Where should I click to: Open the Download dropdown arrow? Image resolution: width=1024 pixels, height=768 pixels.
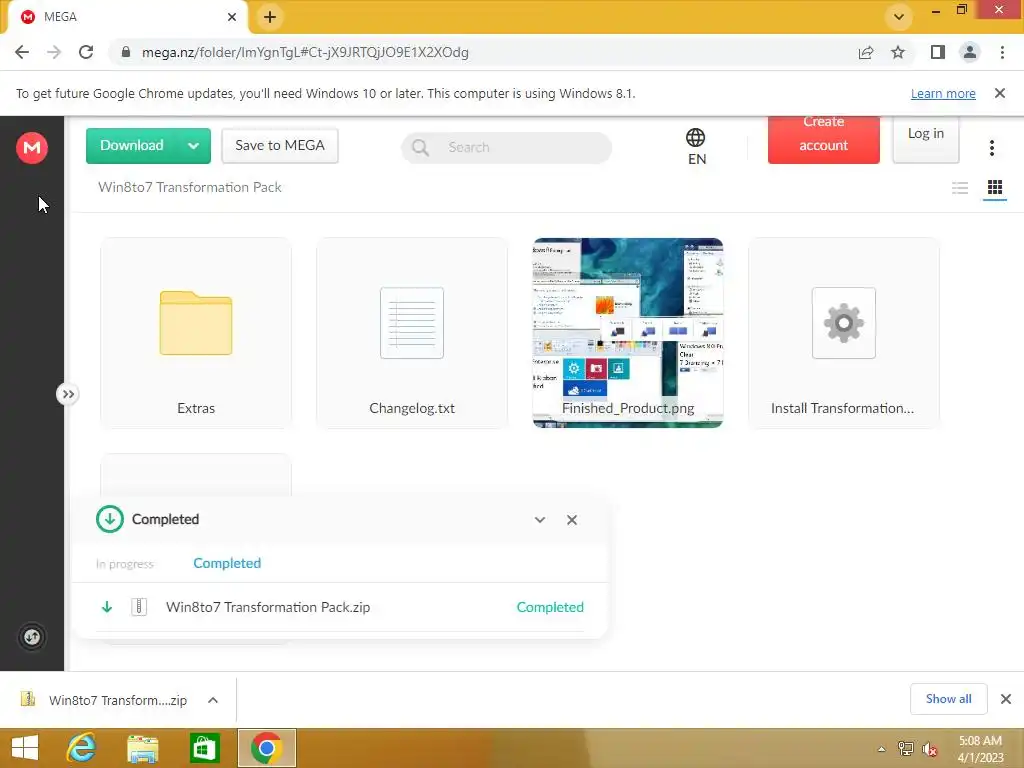coord(193,146)
